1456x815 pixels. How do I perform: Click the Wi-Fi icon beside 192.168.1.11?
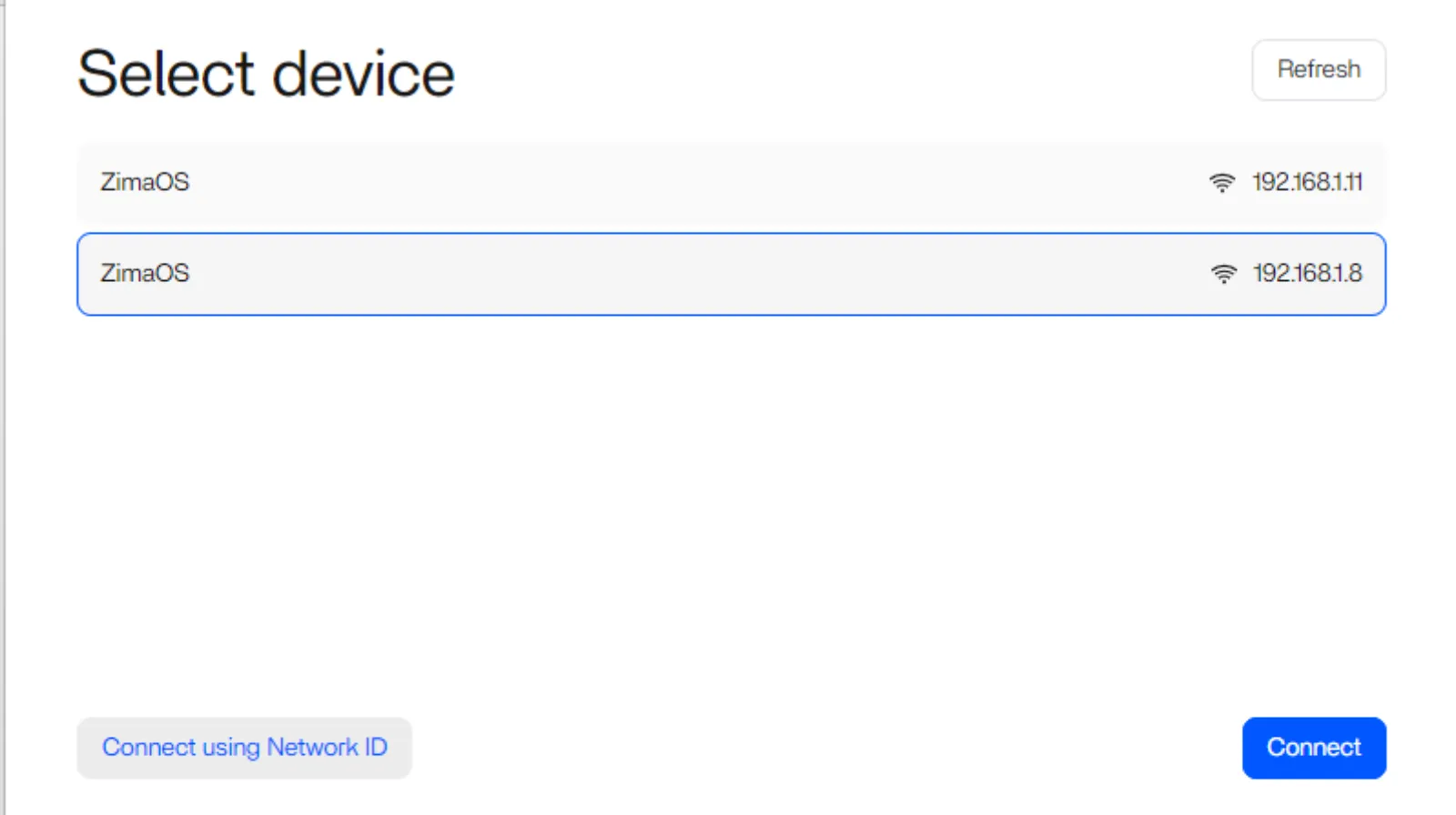tap(1221, 183)
